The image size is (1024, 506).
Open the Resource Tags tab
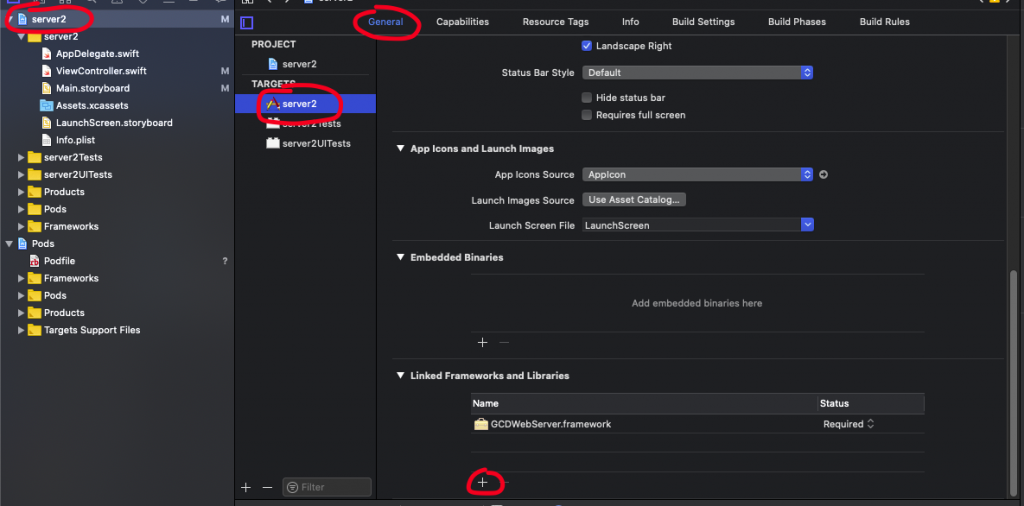(x=556, y=22)
